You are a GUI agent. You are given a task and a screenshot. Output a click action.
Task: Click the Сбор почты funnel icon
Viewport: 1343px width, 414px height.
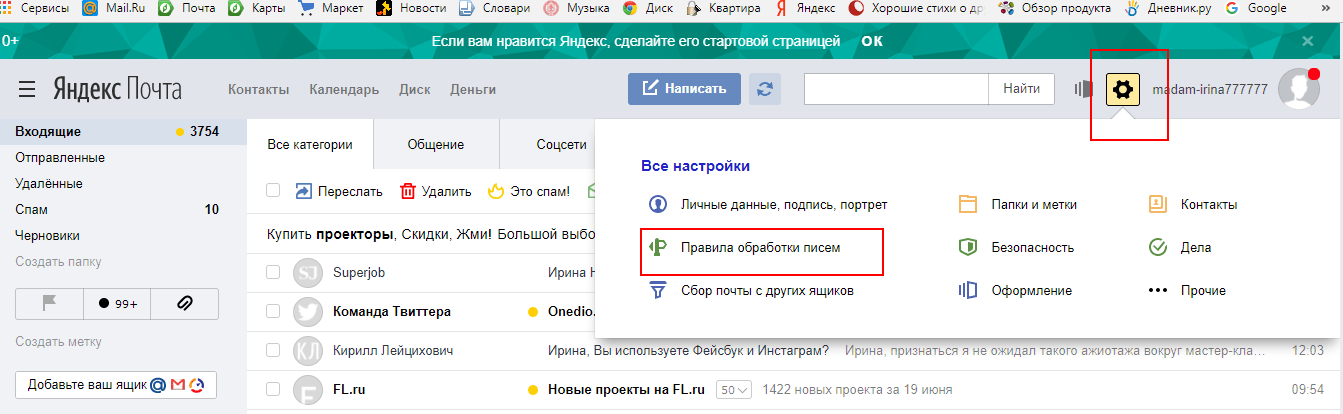658,290
